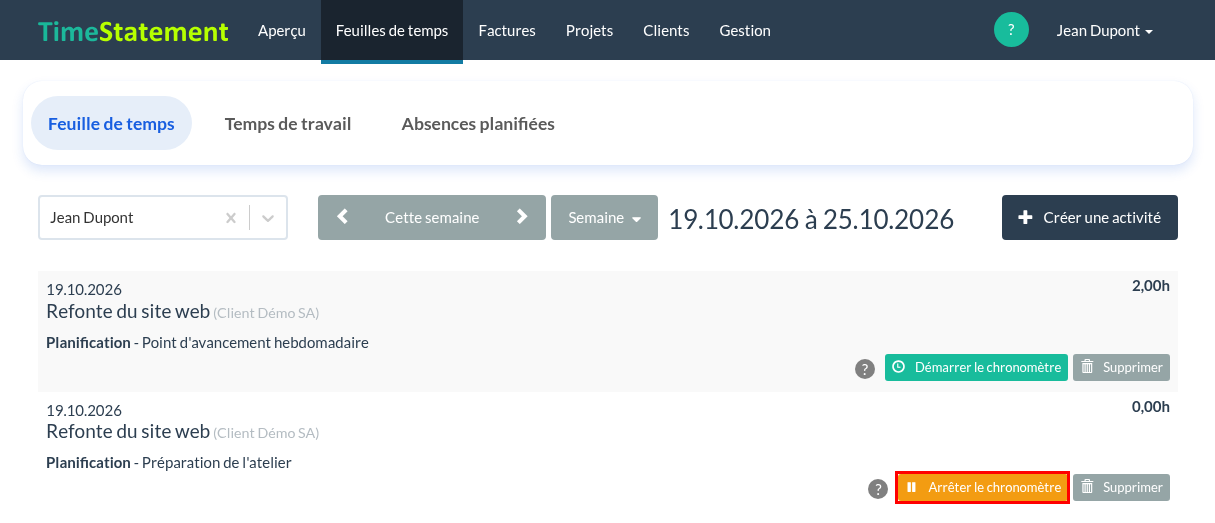Click Client Démo SA in the 0,00h entry
This screenshot has width=1215, height=523.
[266, 433]
